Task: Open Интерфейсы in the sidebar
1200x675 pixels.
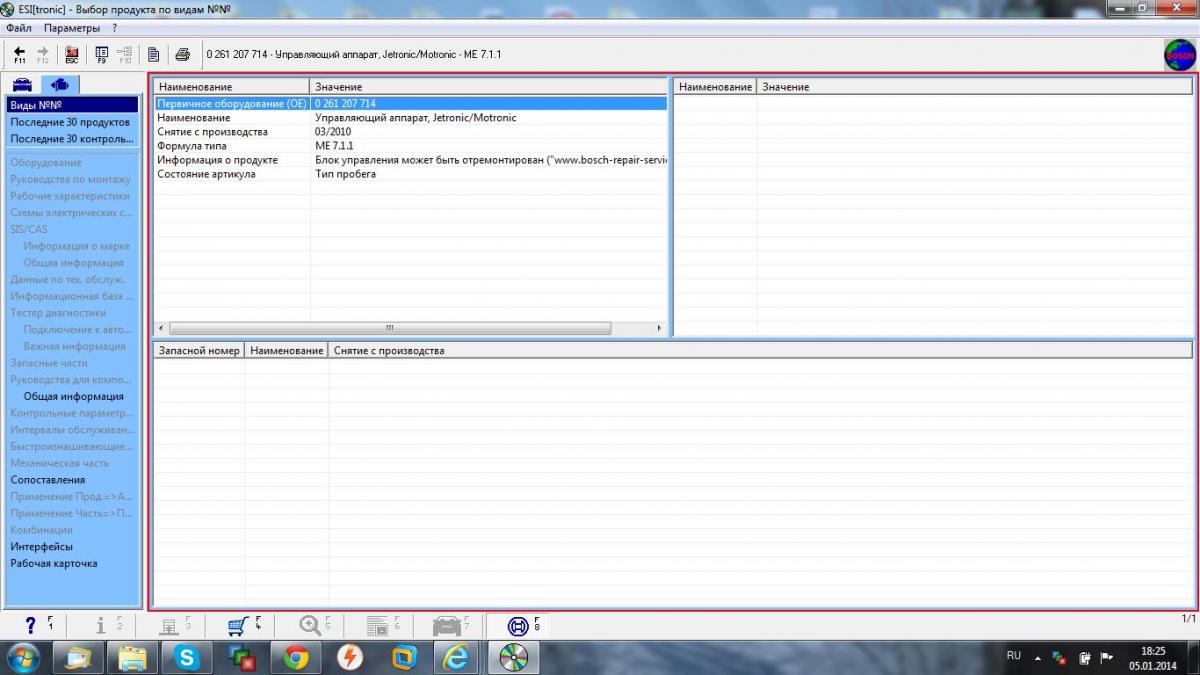Action: pyautogui.click(x=41, y=547)
